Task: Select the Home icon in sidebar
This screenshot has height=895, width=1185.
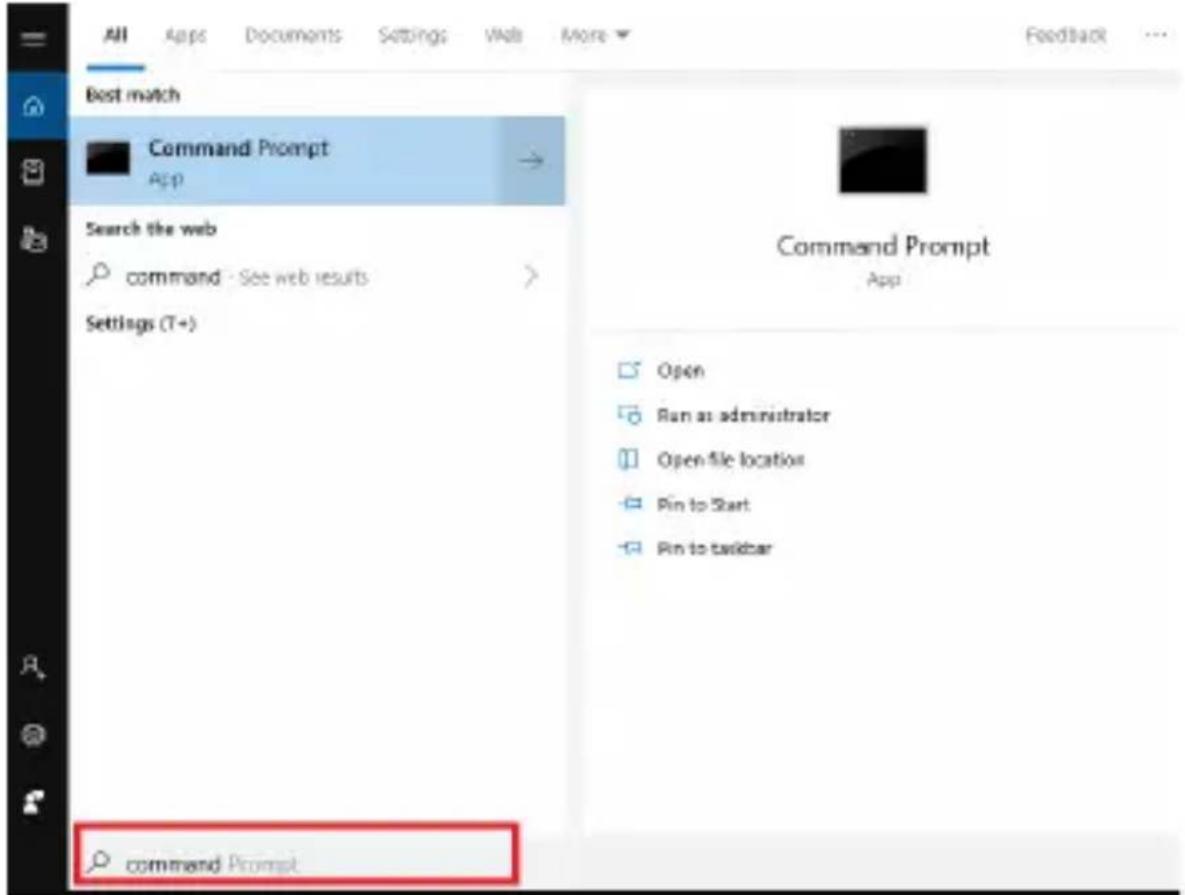Action: (x=33, y=106)
